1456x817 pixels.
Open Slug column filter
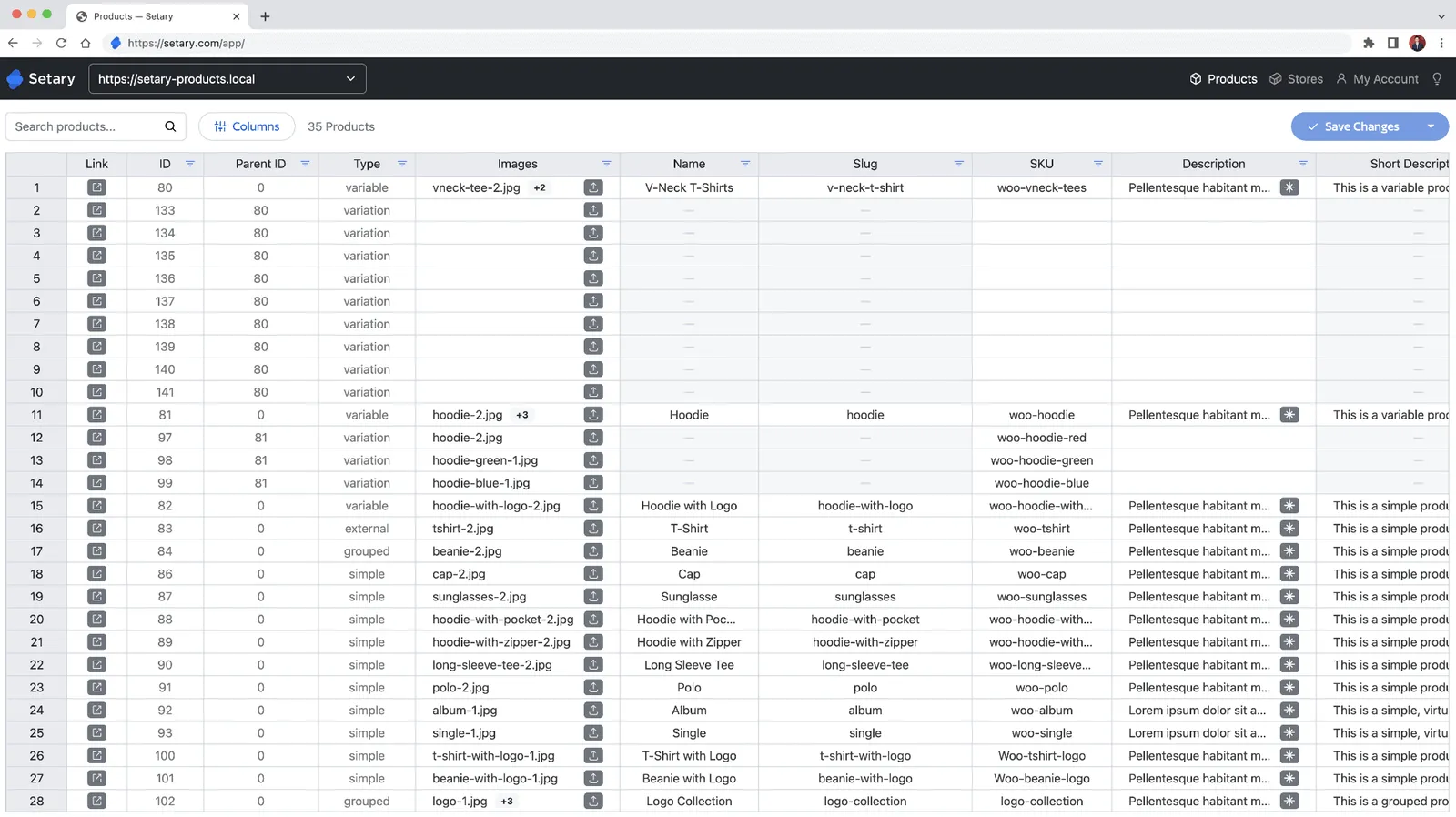click(x=958, y=164)
